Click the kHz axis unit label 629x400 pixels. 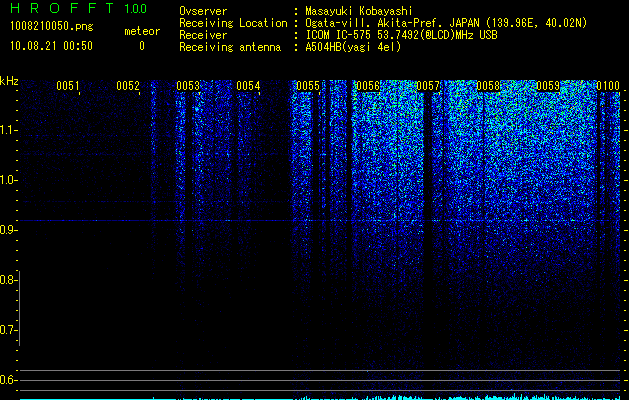point(9,81)
